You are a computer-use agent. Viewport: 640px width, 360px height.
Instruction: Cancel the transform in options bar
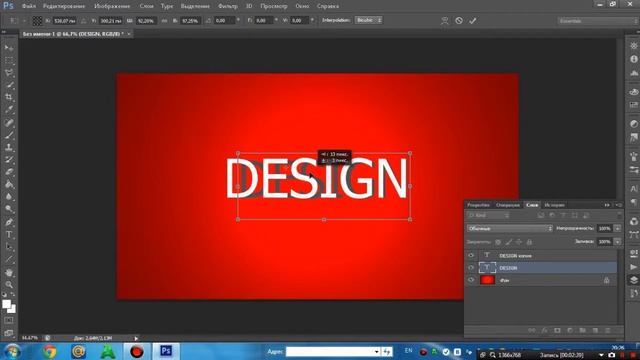[x=459, y=20]
